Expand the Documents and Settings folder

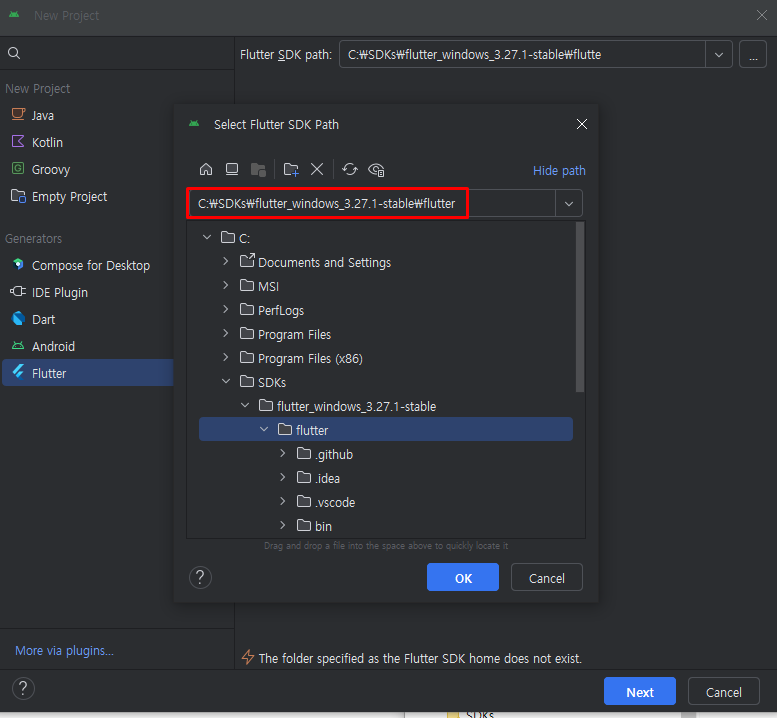click(226, 261)
